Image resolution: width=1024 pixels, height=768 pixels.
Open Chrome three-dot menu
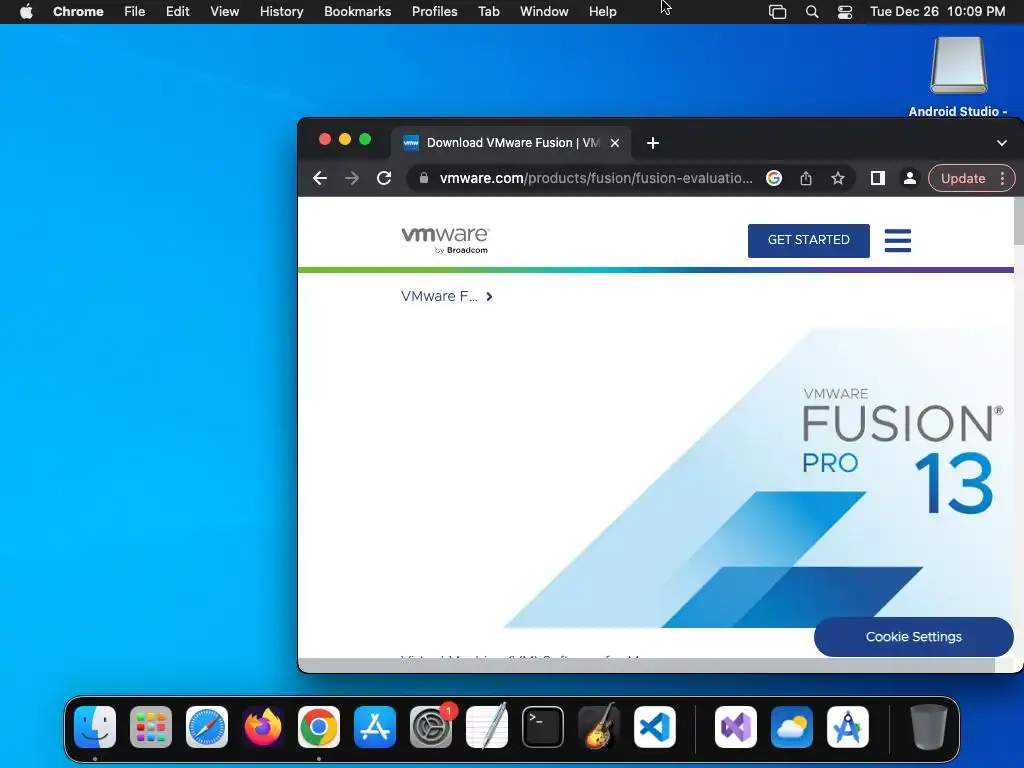point(1002,178)
